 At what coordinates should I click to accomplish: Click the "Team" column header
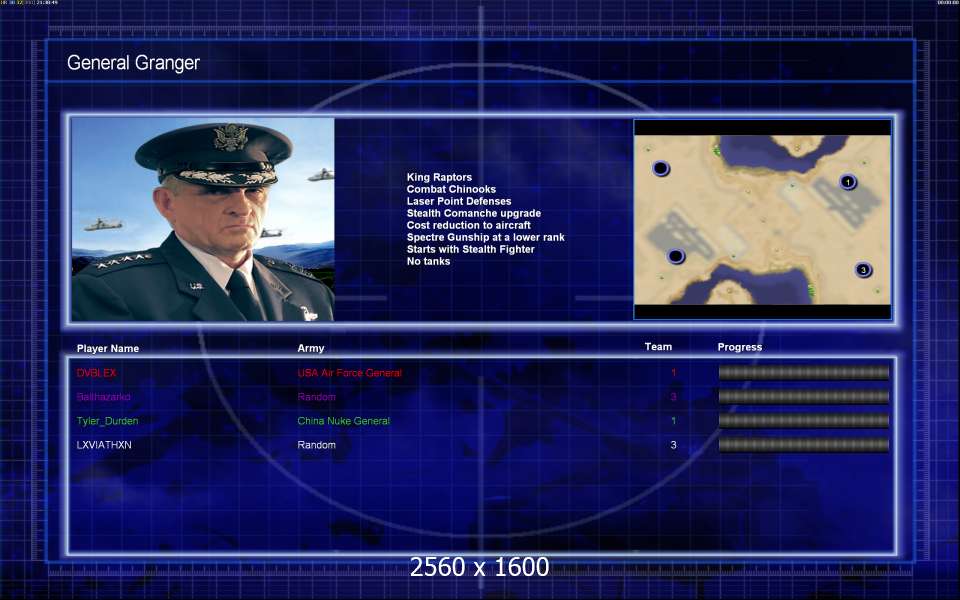(x=658, y=347)
